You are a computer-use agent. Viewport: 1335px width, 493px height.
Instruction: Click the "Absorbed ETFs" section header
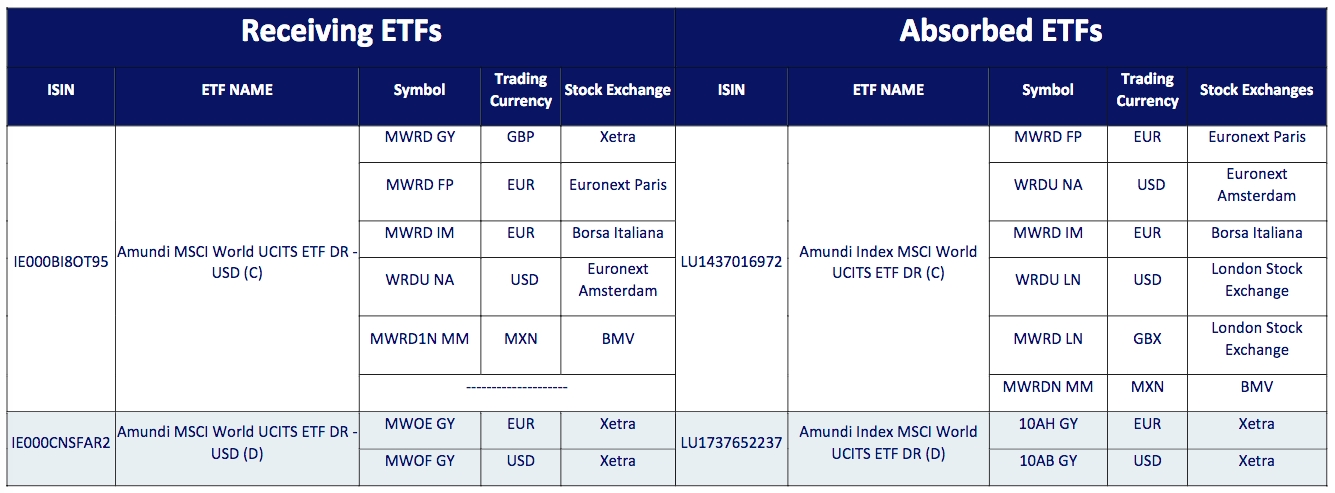1001,32
